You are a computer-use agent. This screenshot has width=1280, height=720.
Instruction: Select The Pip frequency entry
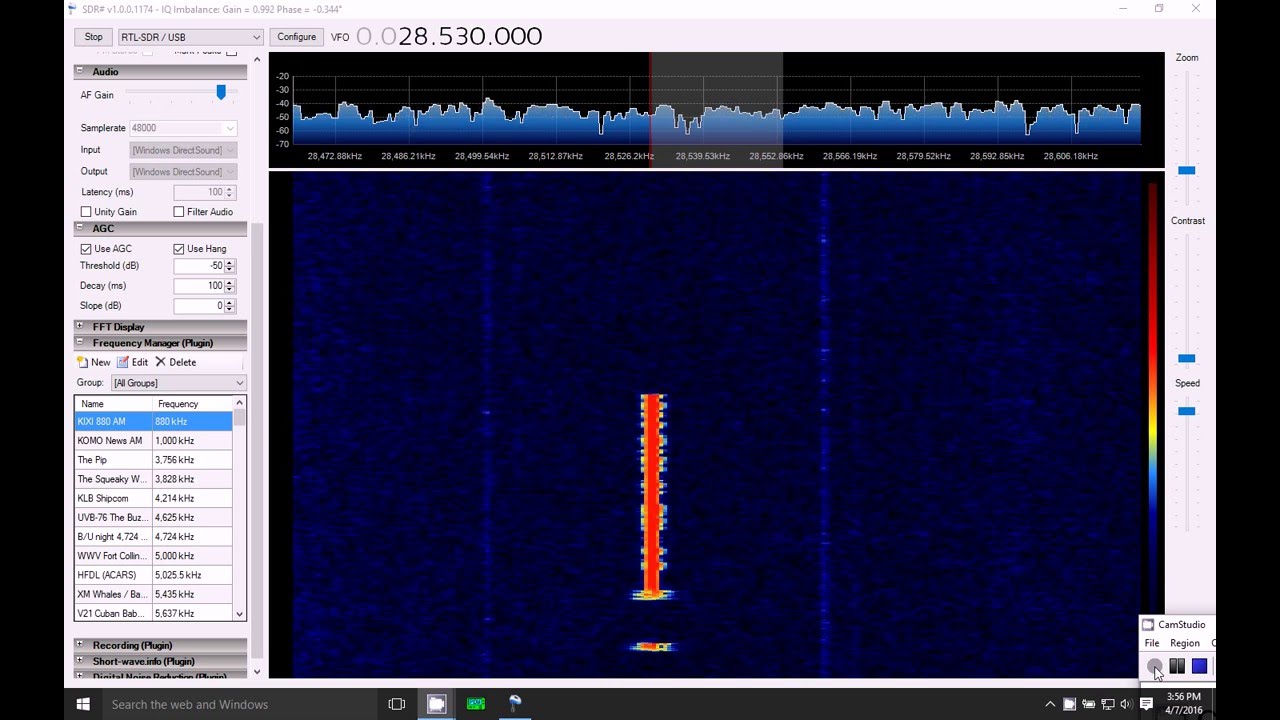tap(153, 460)
